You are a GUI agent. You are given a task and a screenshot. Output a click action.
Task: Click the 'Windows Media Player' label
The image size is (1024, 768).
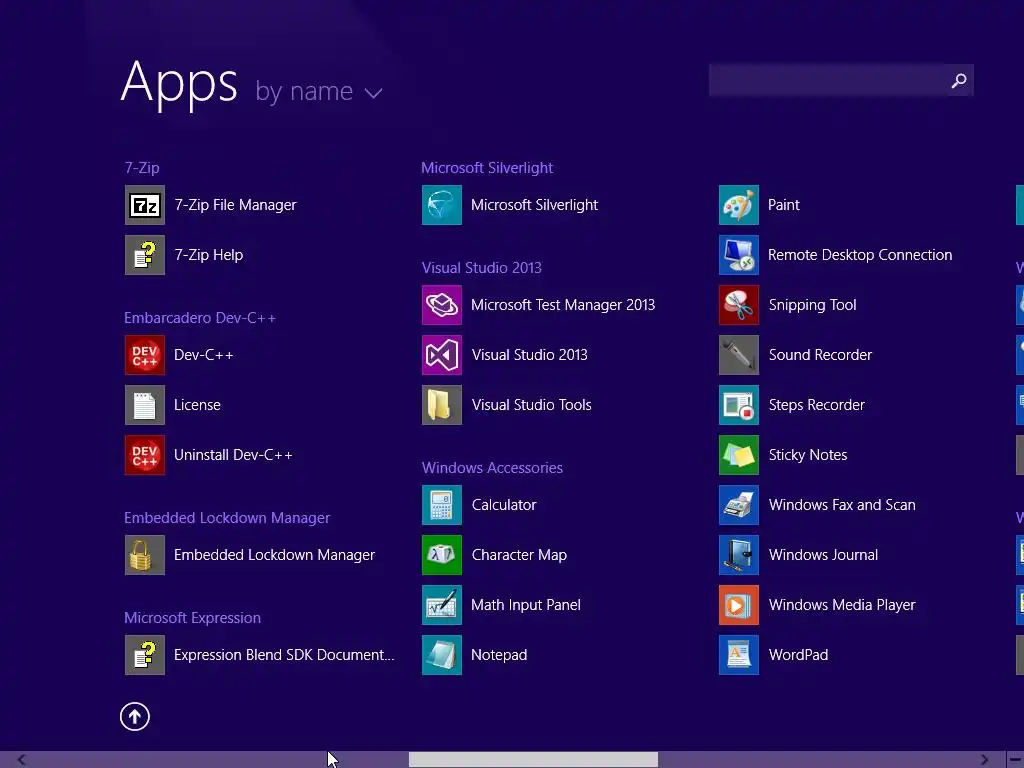pyautogui.click(x=842, y=605)
